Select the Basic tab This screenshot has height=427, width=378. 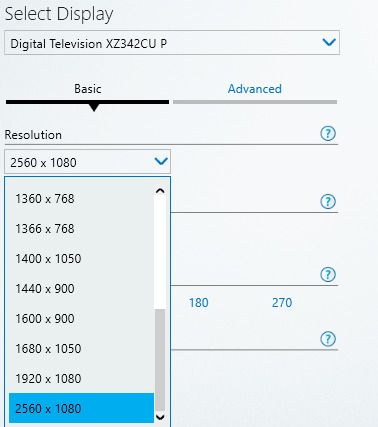pyautogui.click(x=88, y=89)
